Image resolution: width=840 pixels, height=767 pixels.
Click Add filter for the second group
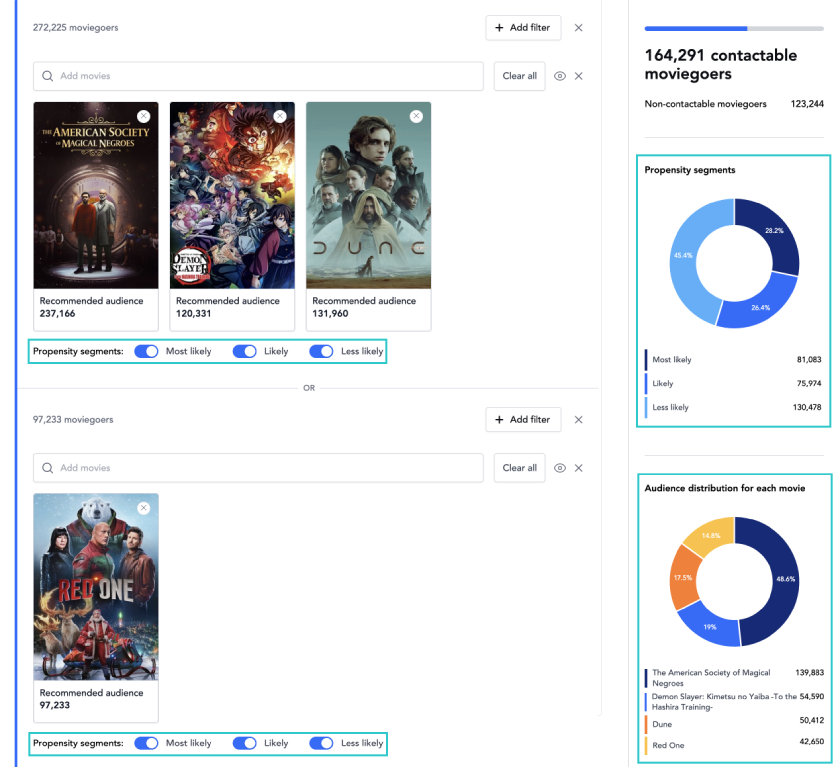pos(523,420)
